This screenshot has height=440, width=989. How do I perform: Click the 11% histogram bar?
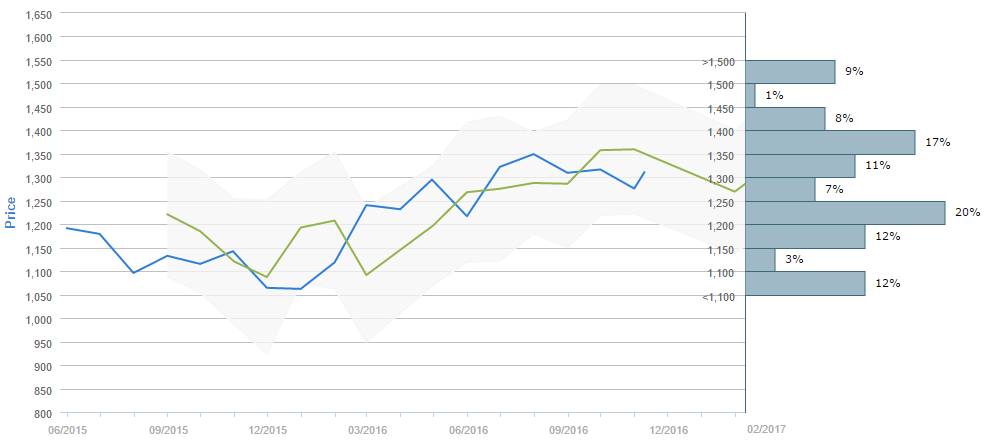pyautogui.click(x=801, y=166)
